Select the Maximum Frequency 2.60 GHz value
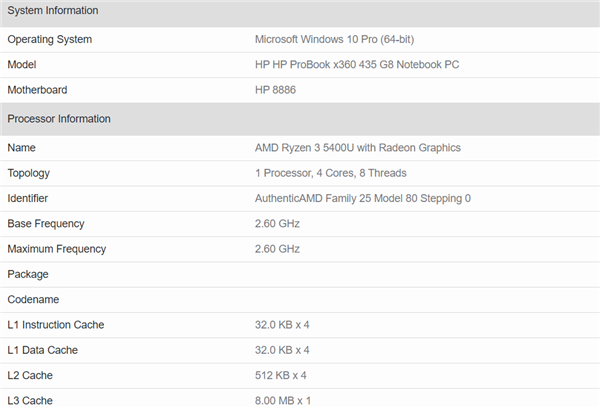Image resolution: width=600 pixels, height=409 pixels. pos(278,249)
